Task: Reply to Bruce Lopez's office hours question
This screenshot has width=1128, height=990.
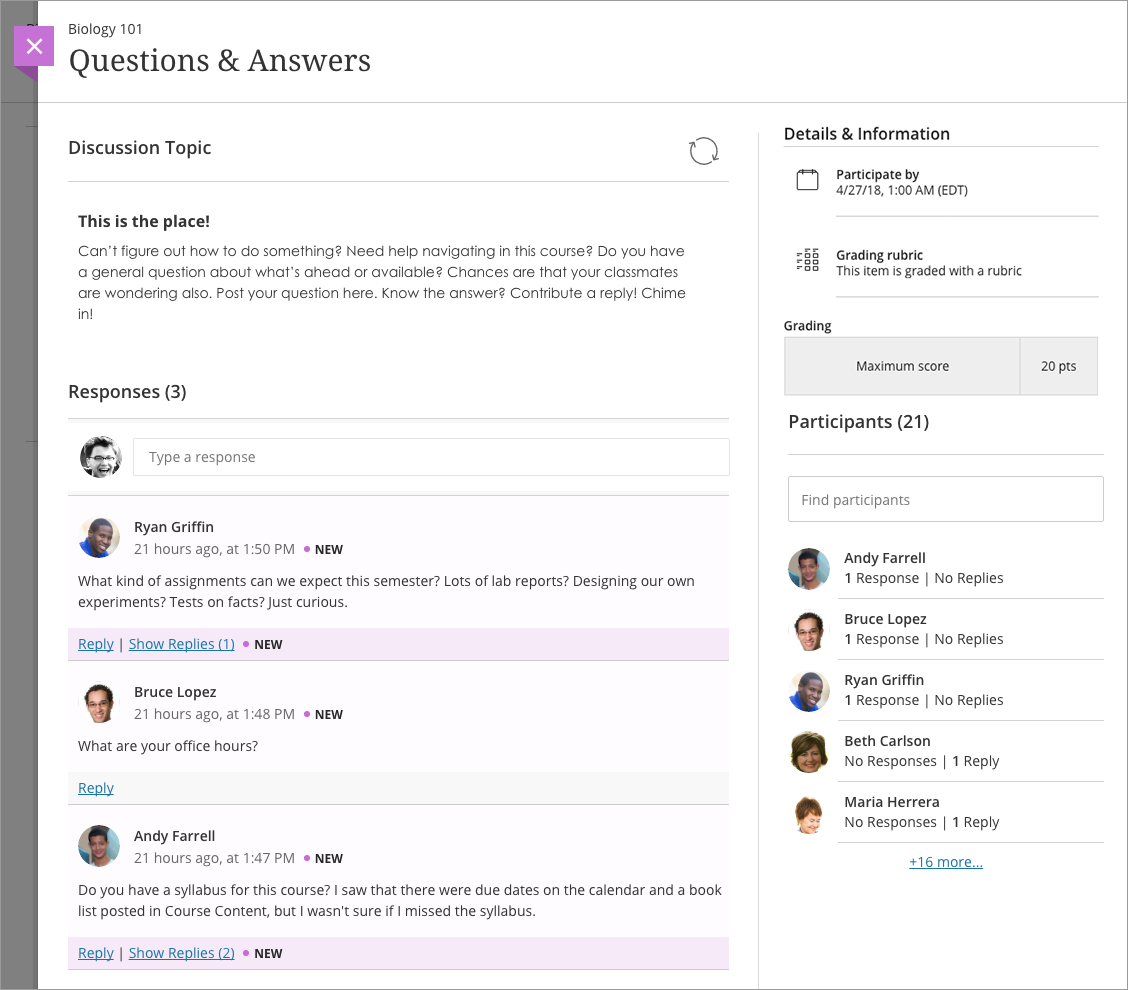Action: tap(95, 787)
